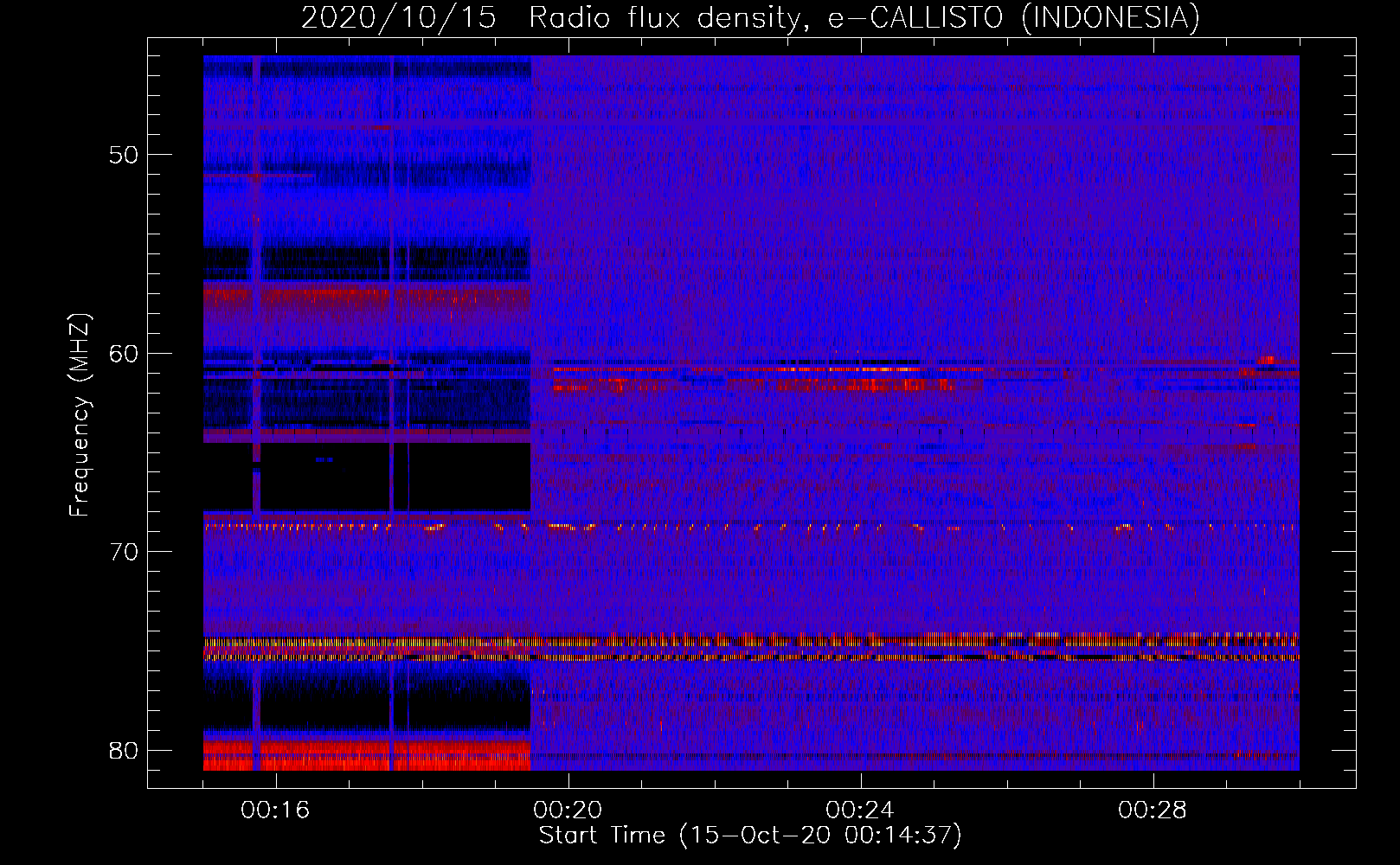Click the 00:16 time tick label
The image size is (1400, 865).
pos(275,810)
